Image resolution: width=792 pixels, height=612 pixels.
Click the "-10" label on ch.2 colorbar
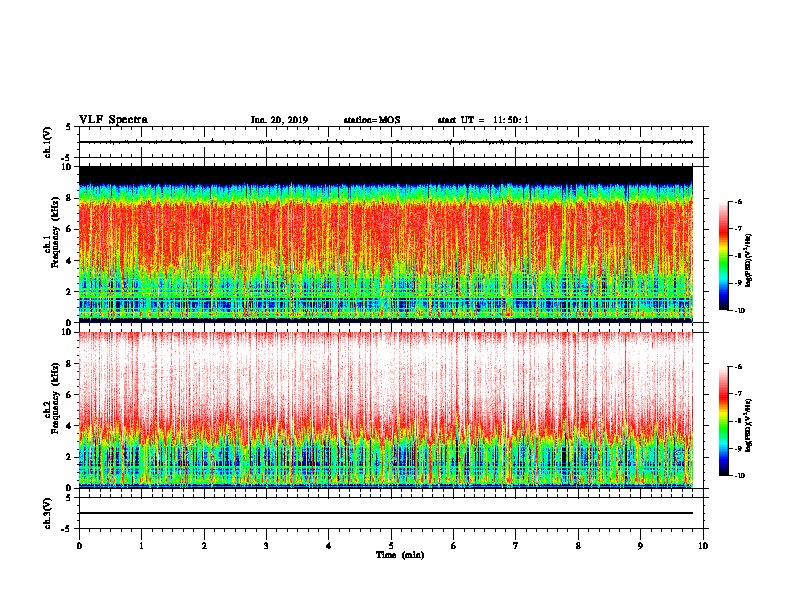739,476
